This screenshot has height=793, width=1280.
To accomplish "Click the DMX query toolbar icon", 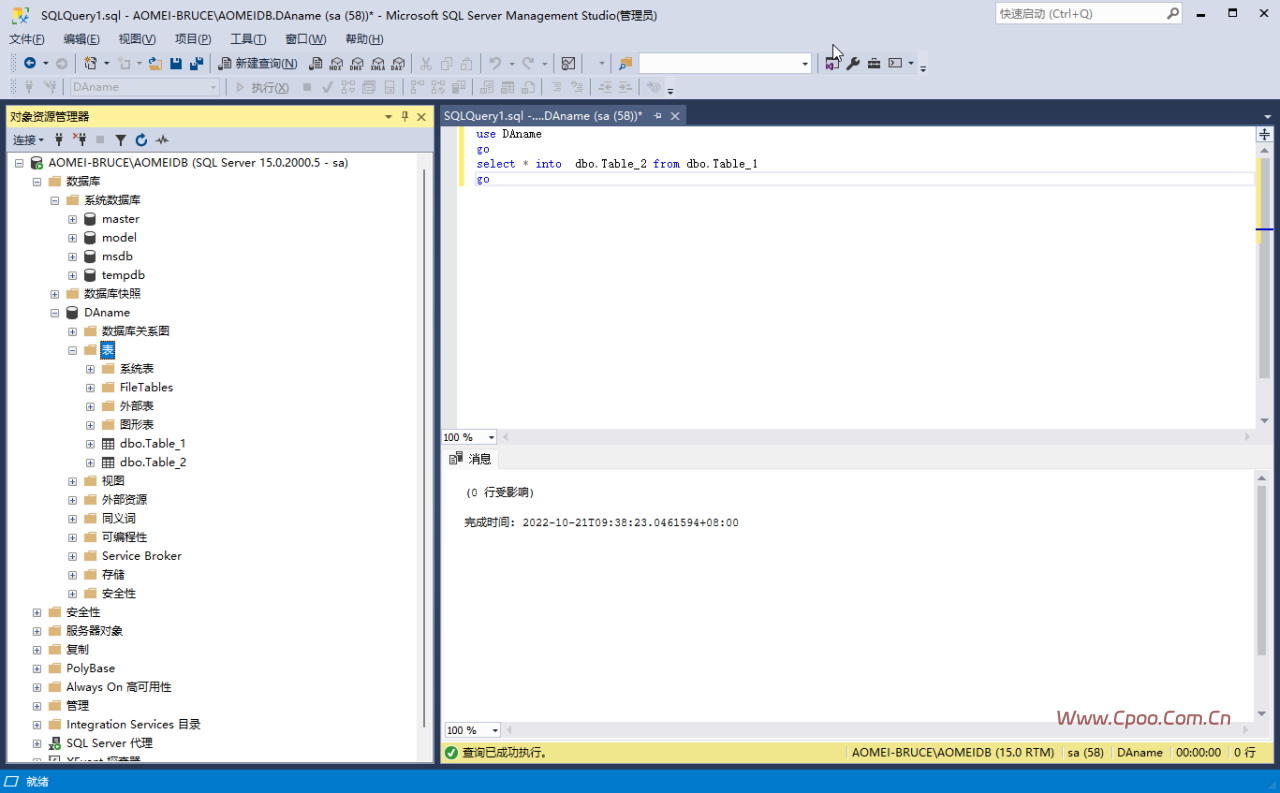I will point(356,63).
